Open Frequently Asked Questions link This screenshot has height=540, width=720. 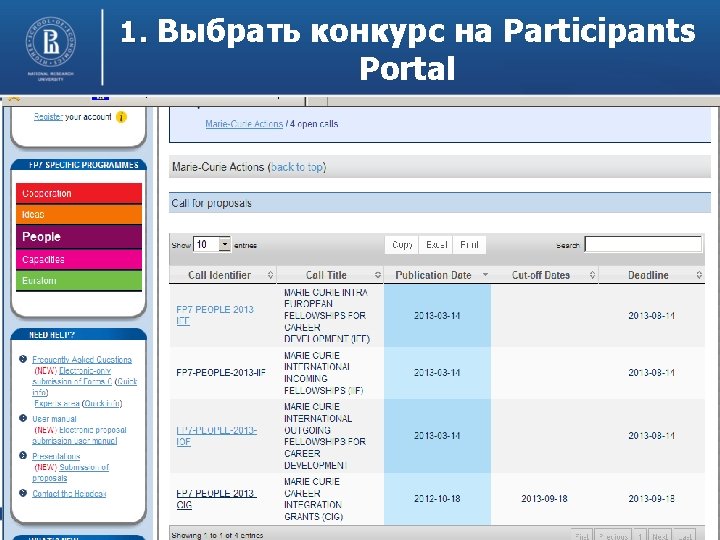pyautogui.click(x=82, y=360)
